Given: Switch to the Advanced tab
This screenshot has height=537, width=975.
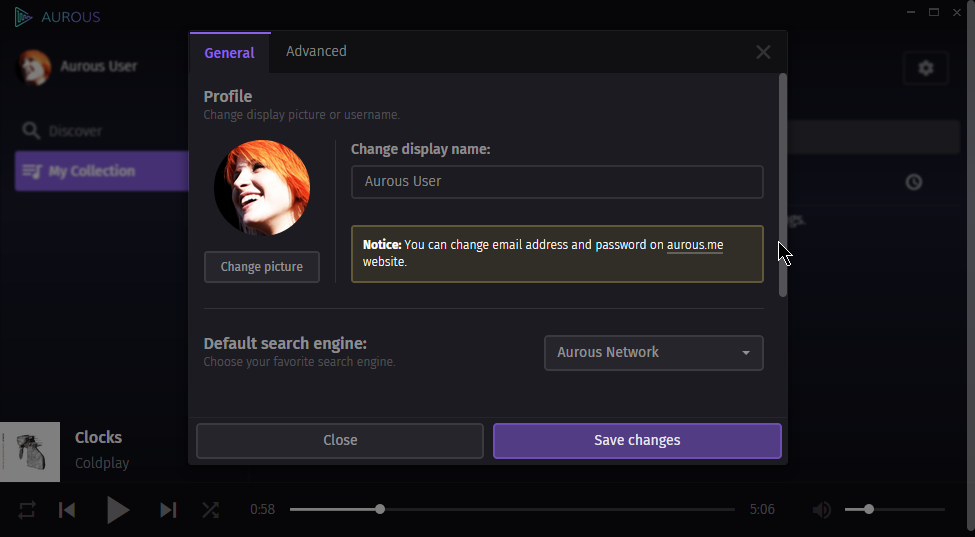Looking at the screenshot, I should [x=316, y=52].
